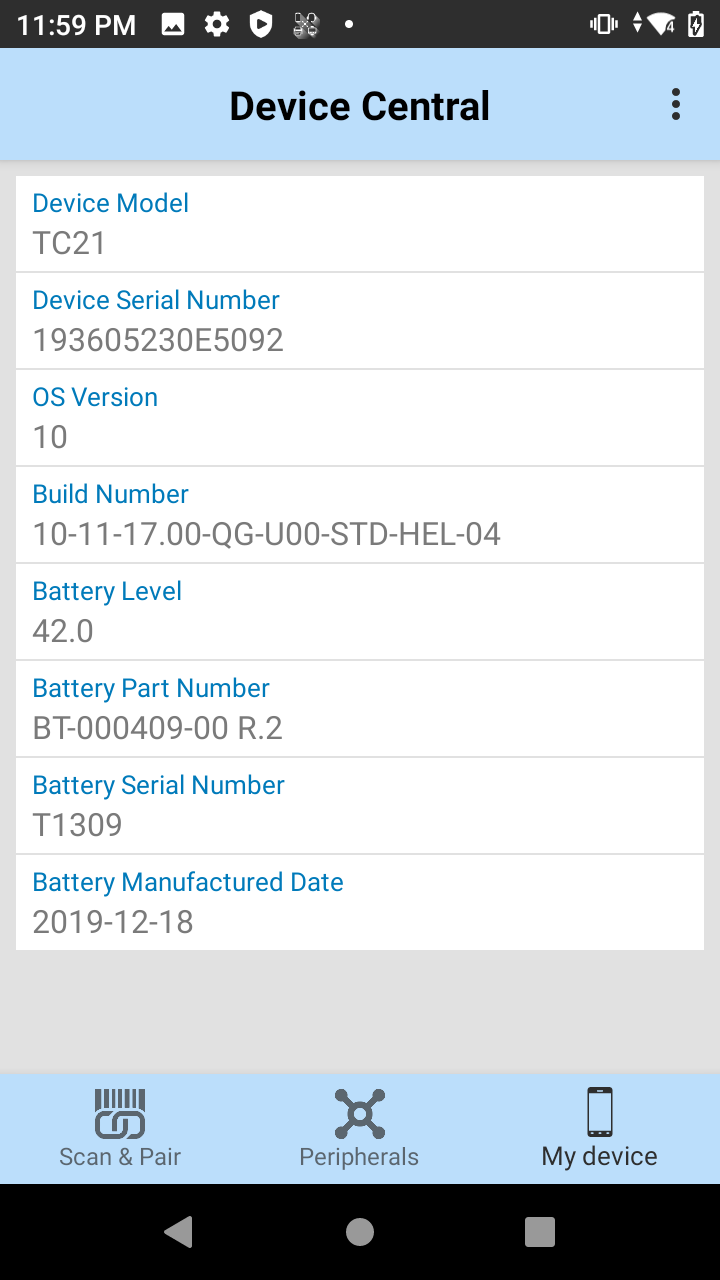This screenshot has height=1280, width=720.
Task: Tap the Battery Part Number entry
Action: tap(360, 709)
